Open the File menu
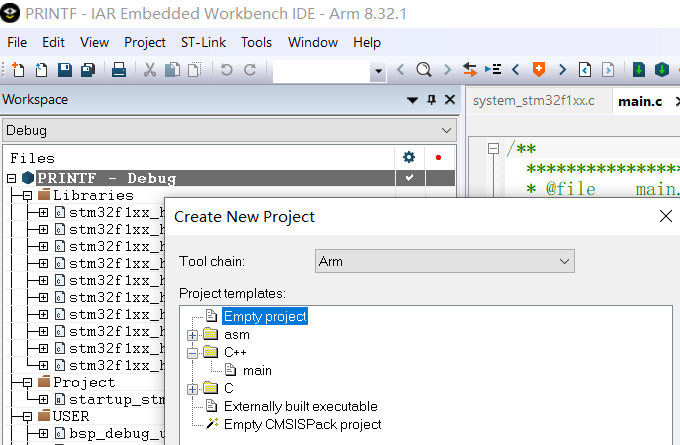 (17, 43)
